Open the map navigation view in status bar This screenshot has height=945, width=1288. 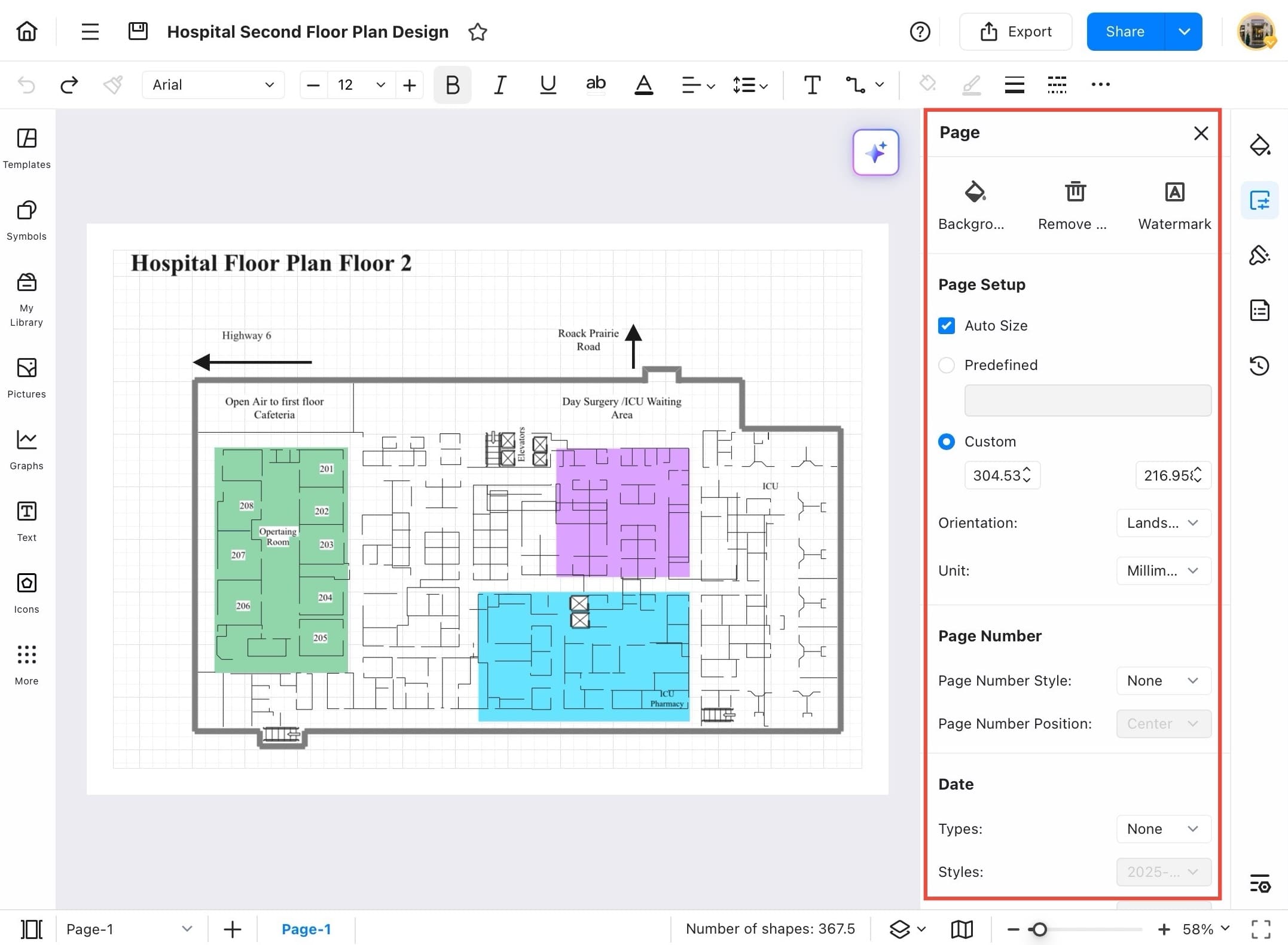point(962,929)
